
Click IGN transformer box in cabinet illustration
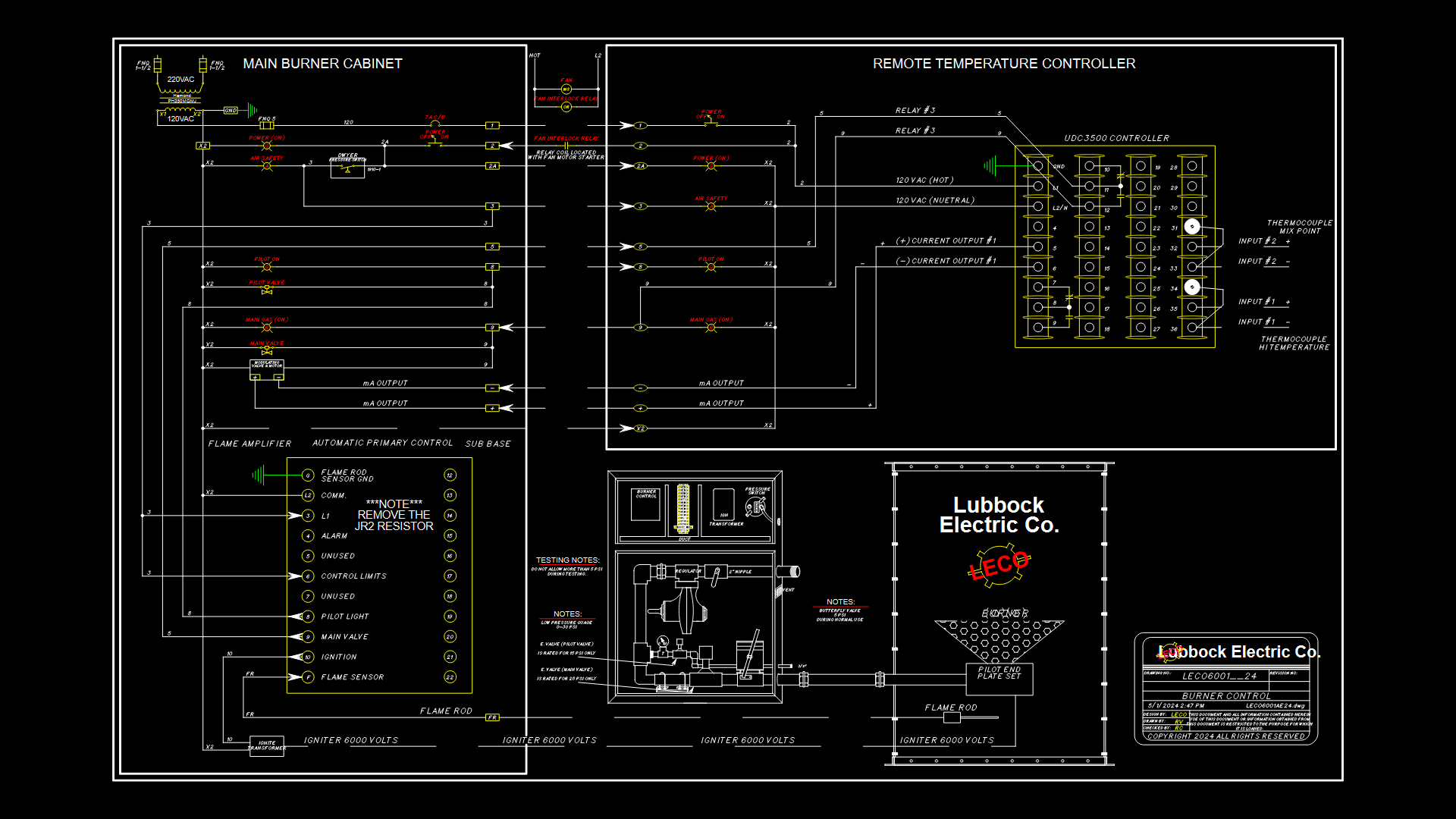[x=724, y=504]
